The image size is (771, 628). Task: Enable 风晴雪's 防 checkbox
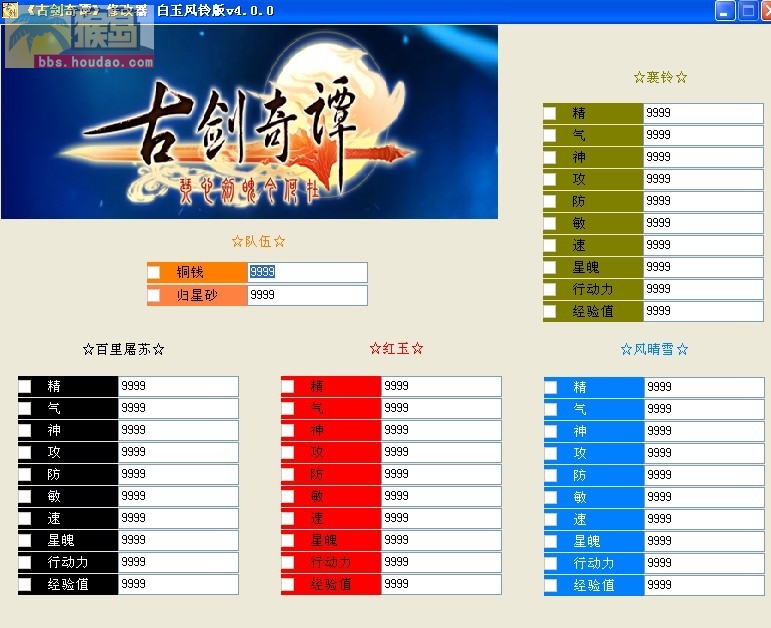click(x=551, y=476)
